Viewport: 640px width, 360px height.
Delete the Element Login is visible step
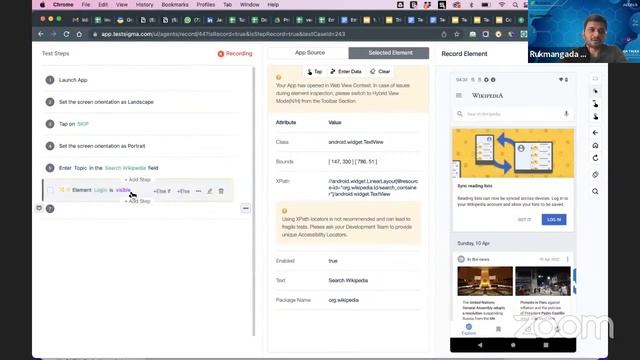221,191
